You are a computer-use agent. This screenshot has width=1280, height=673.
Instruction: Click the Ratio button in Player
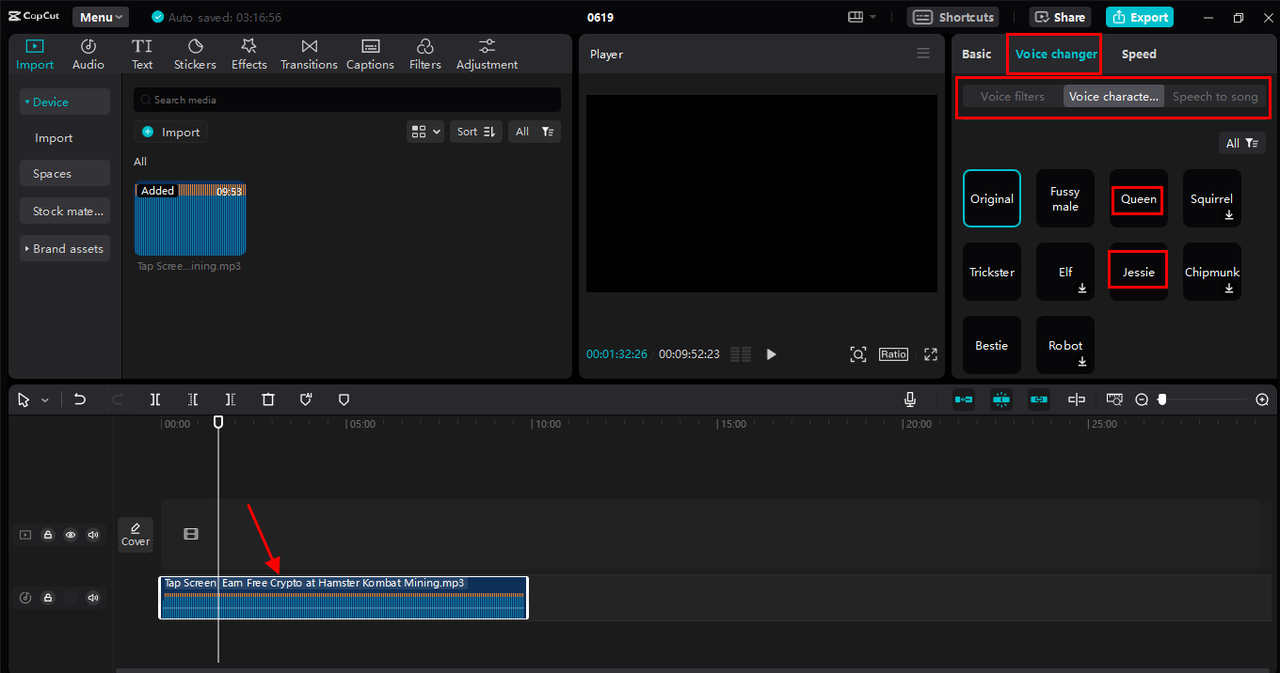point(893,354)
